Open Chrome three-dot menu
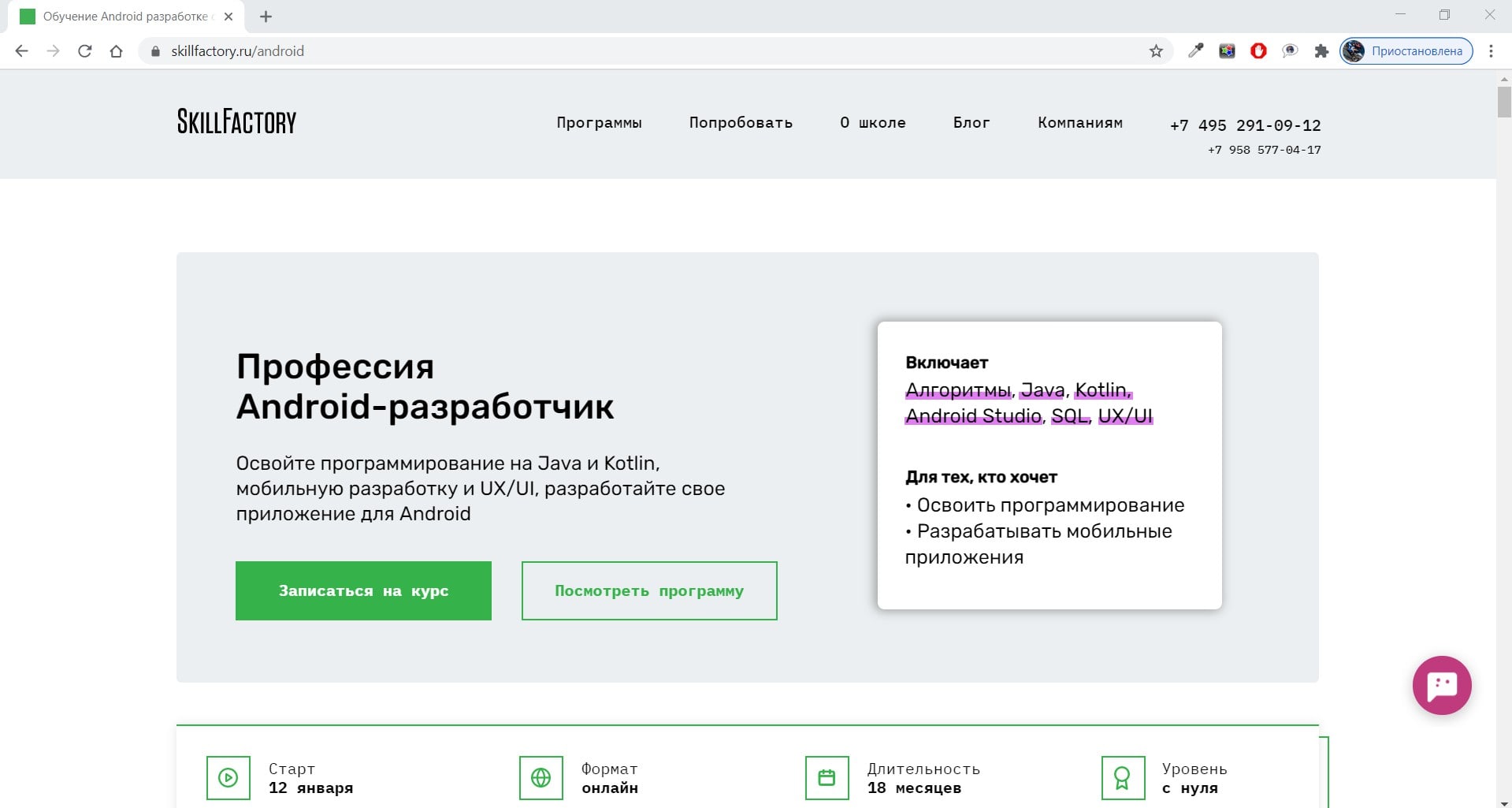This screenshot has height=808, width=1512. click(x=1491, y=51)
